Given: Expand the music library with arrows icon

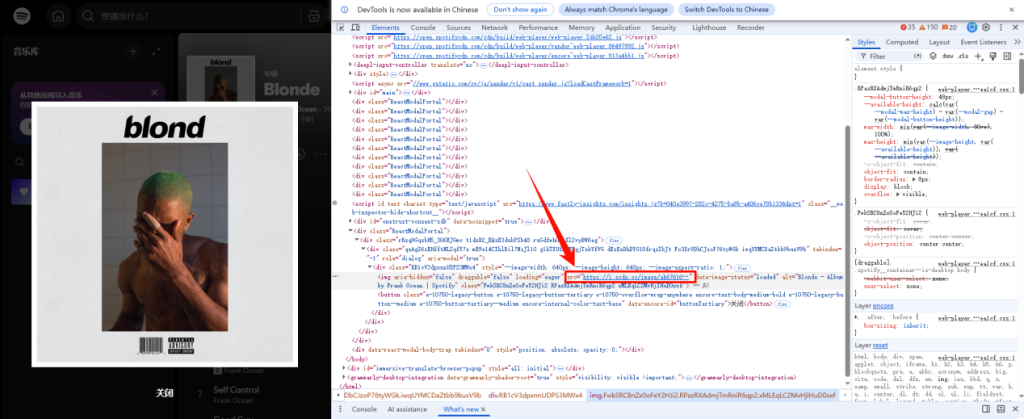Looking at the screenshot, I should pos(156,51).
